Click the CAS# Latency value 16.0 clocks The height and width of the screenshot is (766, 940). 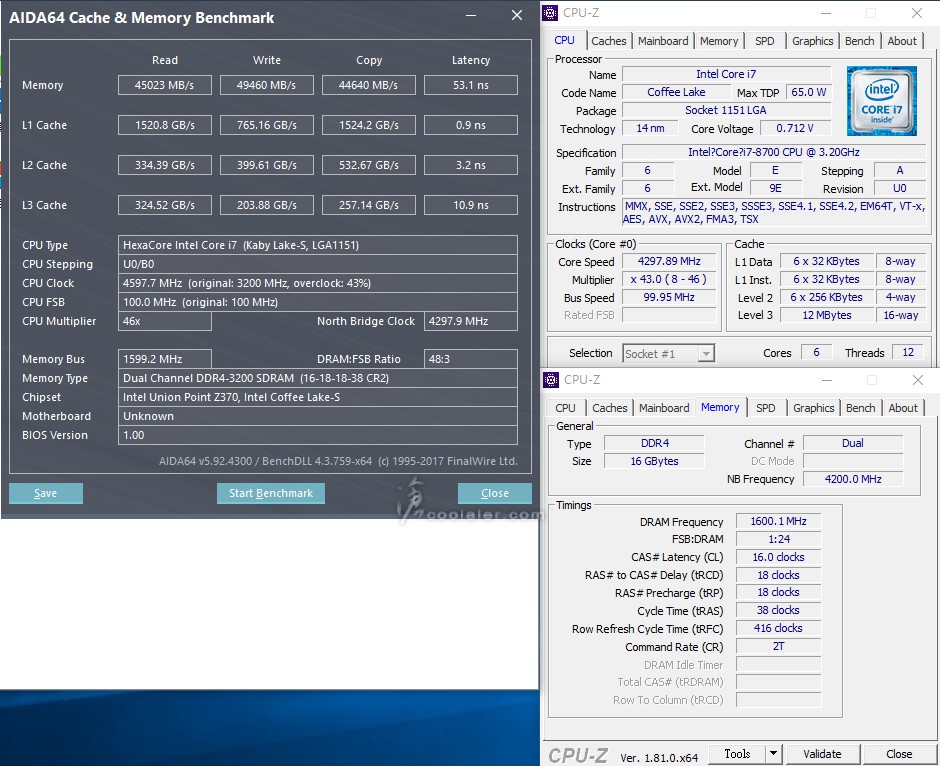pos(778,557)
